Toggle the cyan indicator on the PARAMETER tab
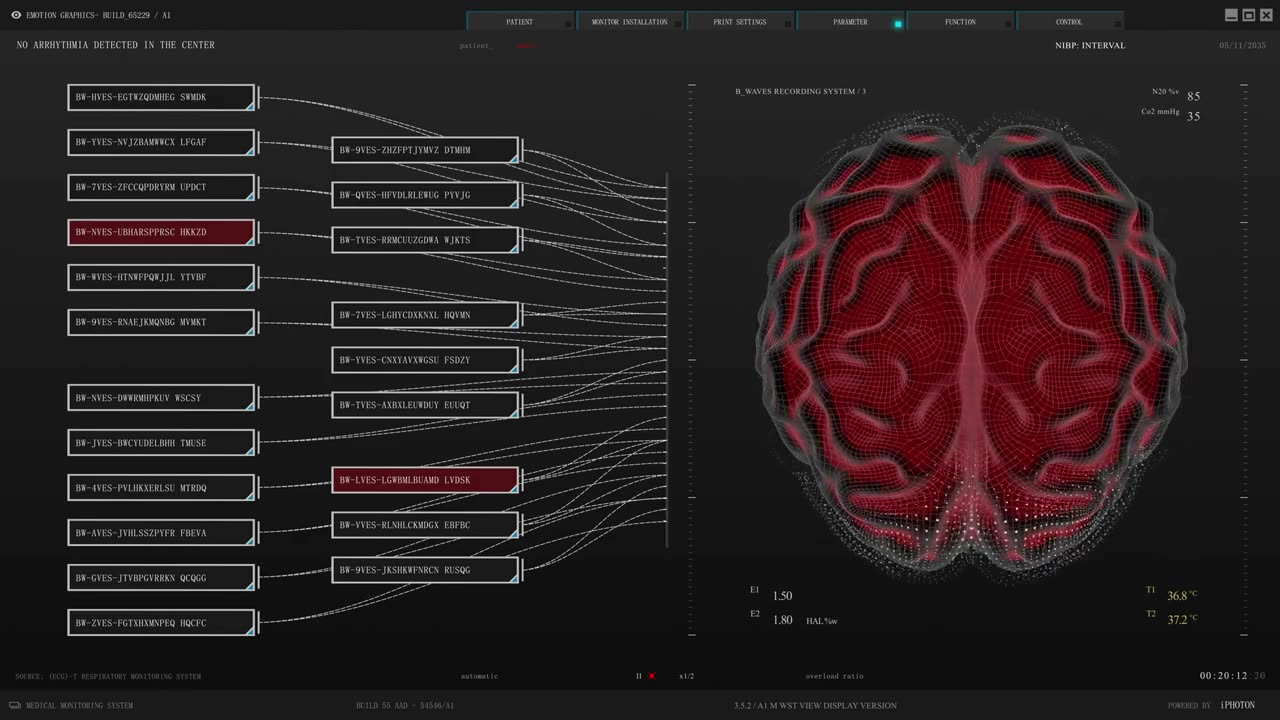The image size is (1280, 720). [x=898, y=24]
